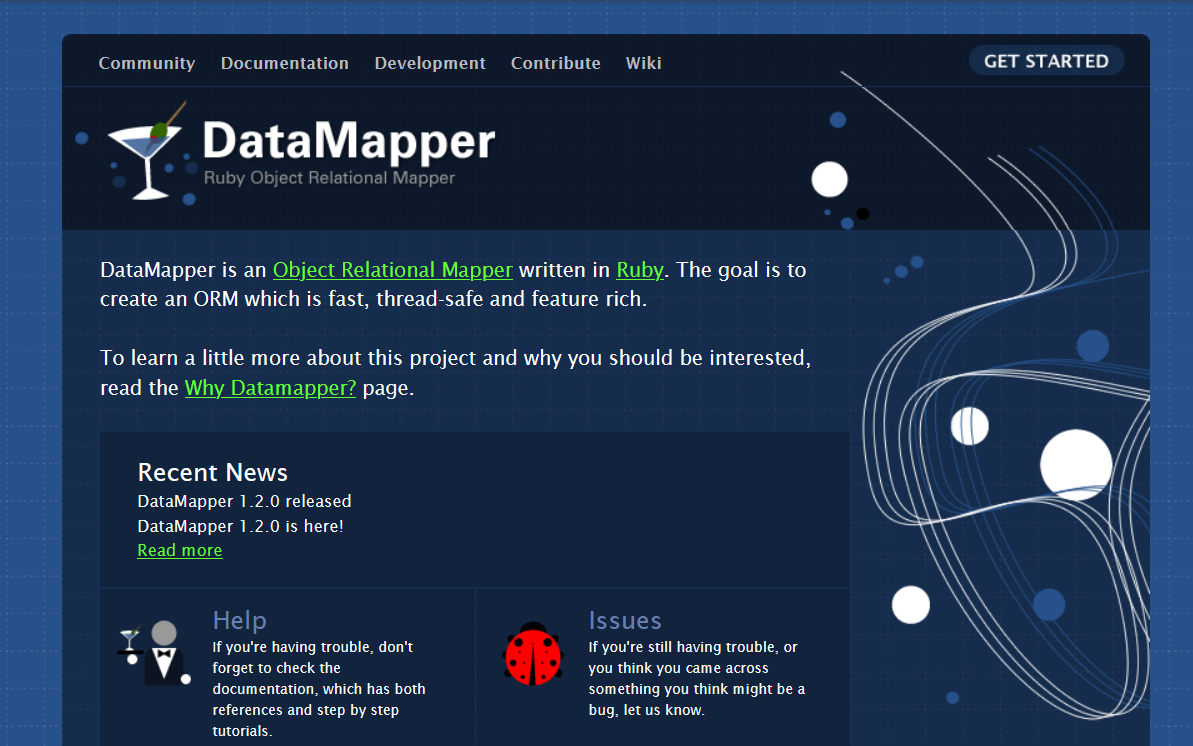The height and width of the screenshot is (746, 1193).
Task: Open the Contribute section
Action: point(555,63)
